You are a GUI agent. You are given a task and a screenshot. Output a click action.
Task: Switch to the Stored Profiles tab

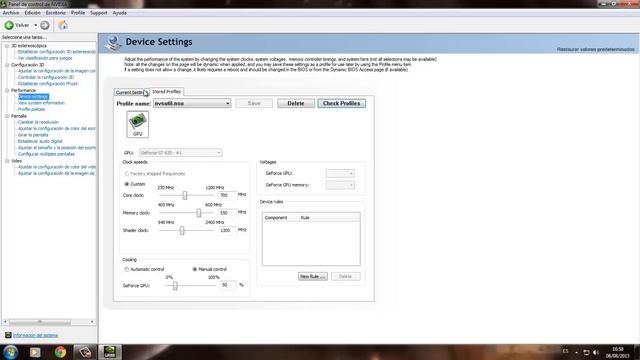click(x=167, y=91)
